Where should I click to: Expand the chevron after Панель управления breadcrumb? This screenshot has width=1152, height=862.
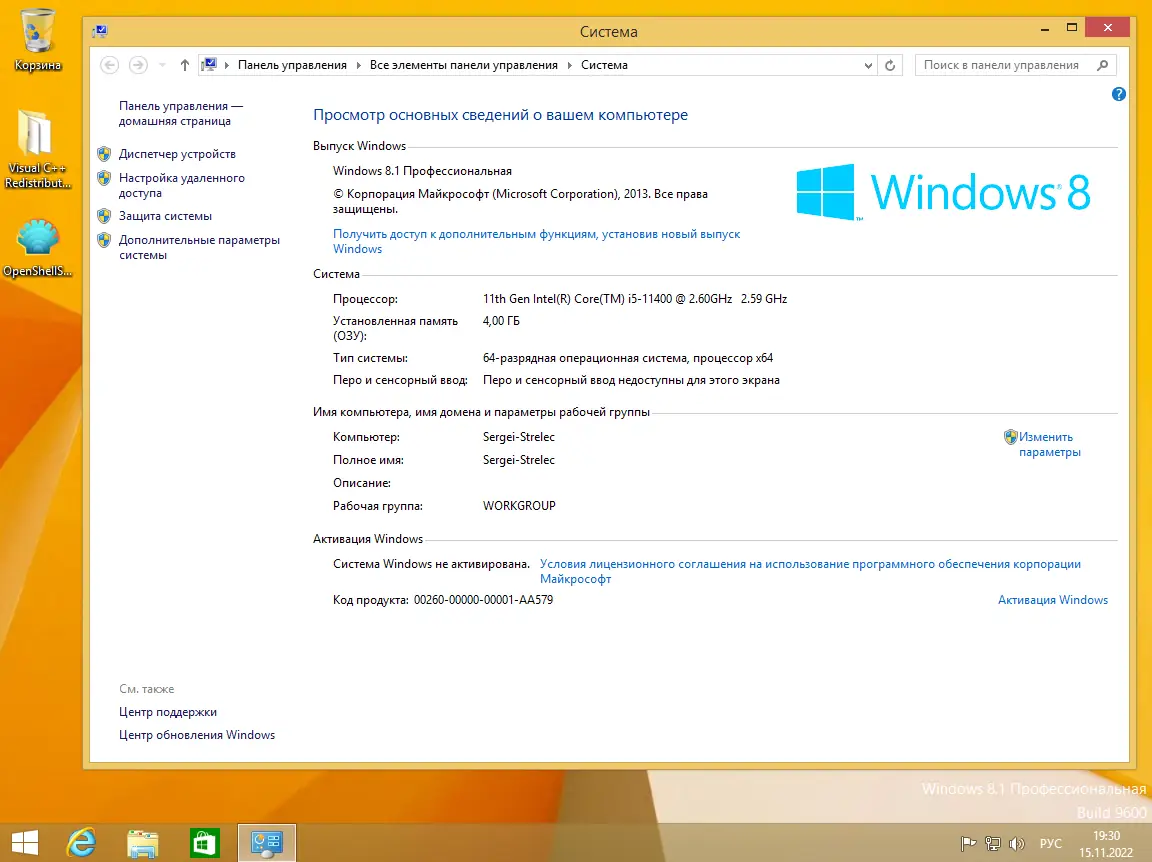pos(359,65)
